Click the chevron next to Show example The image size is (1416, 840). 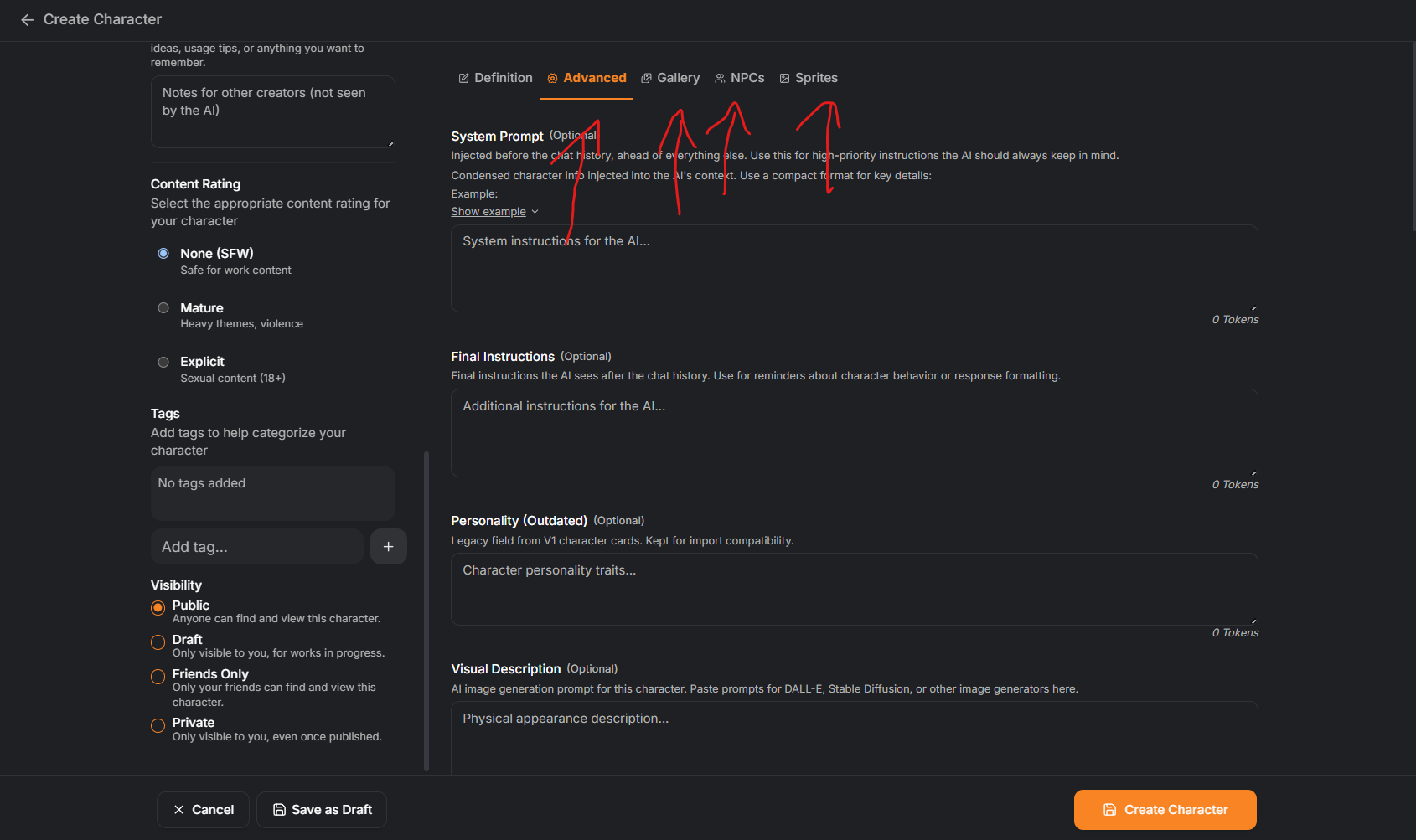click(x=535, y=212)
